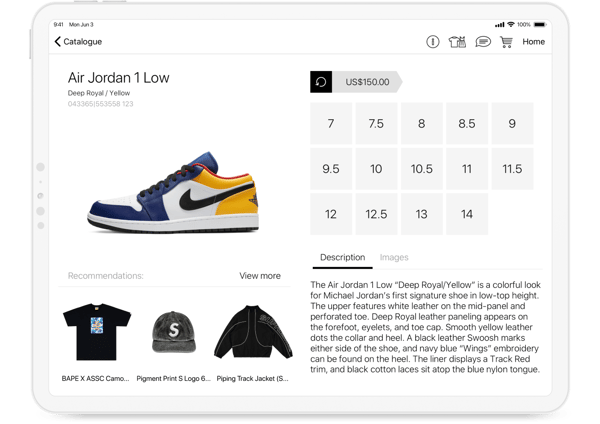The image size is (600, 424).
Task: Open the Pigment Print S Logo cap
Action: pyautogui.click(x=174, y=331)
